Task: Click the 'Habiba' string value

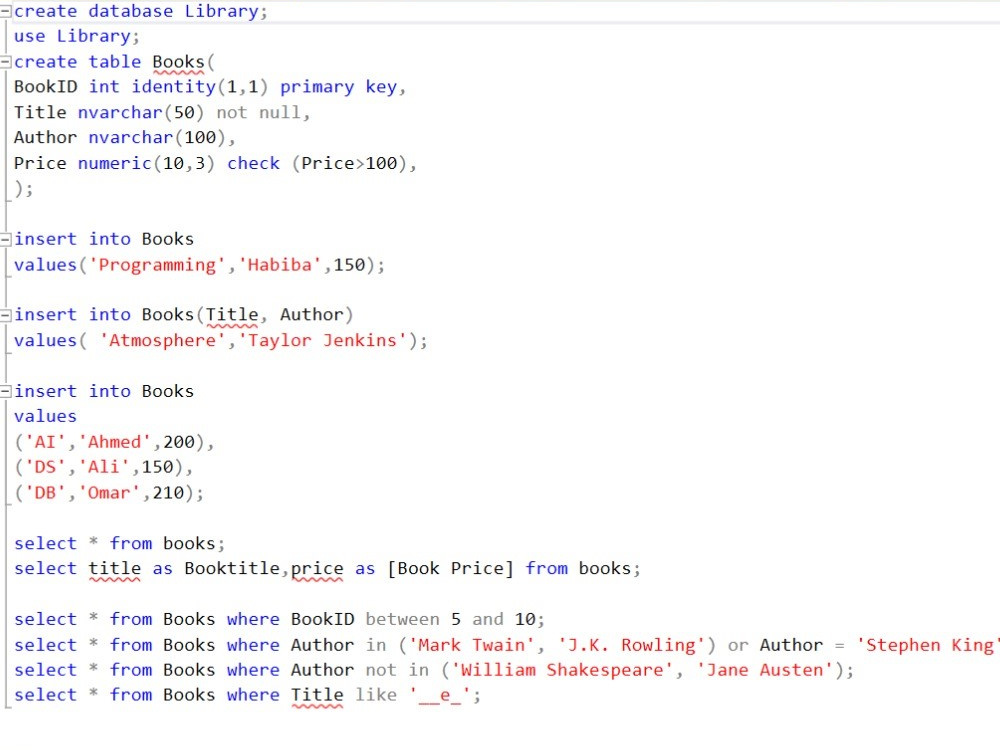Action: [x=279, y=265]
